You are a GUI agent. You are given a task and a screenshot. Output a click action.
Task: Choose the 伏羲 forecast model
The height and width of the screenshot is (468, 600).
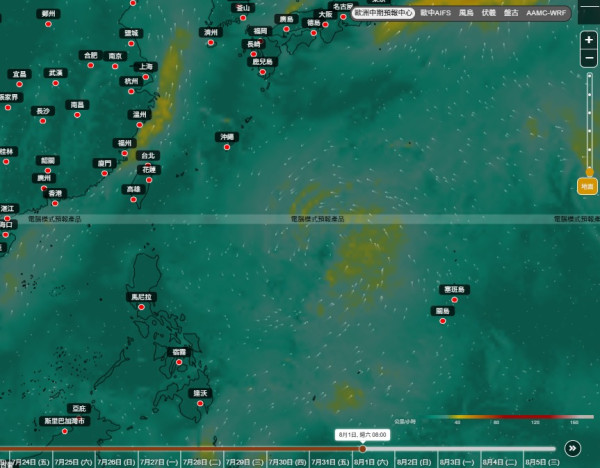489,13
